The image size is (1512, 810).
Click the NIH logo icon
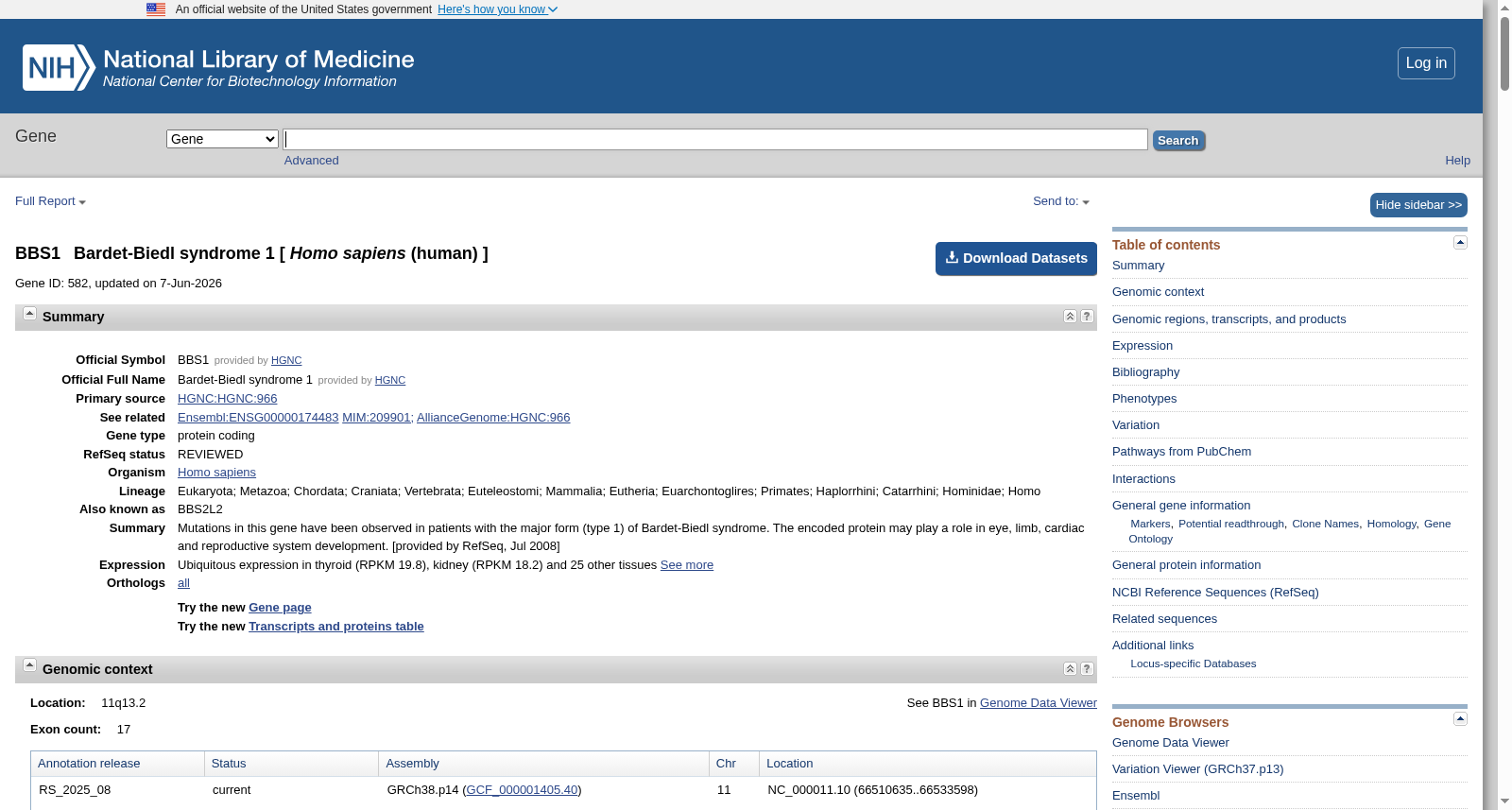[x=59, y=68]
